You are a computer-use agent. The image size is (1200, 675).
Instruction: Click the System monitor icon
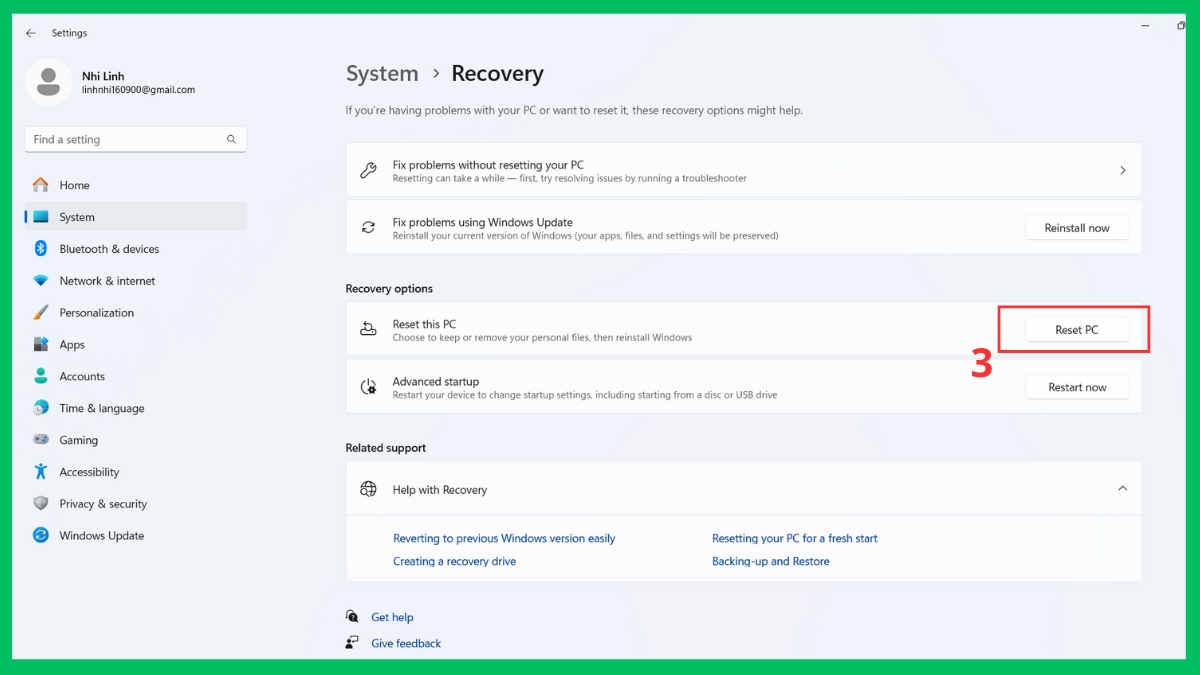(41, 217)
